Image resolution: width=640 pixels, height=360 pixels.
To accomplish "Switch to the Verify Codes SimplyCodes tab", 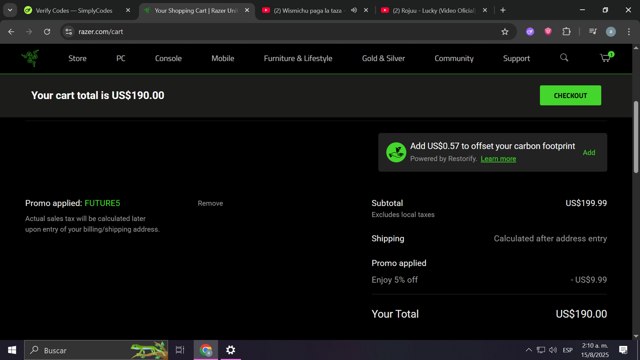I will pyautogui.click(x=73, y=11).
